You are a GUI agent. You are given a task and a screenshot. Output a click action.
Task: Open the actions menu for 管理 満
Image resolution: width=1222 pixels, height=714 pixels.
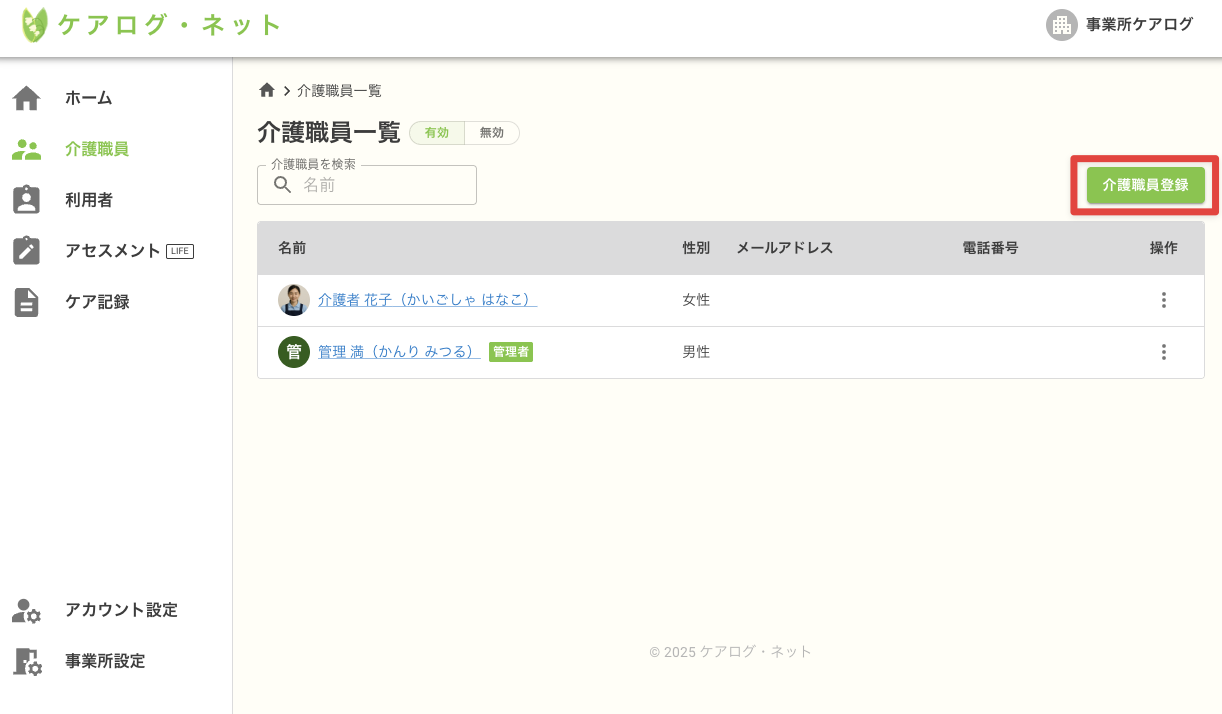point(1163,352)
